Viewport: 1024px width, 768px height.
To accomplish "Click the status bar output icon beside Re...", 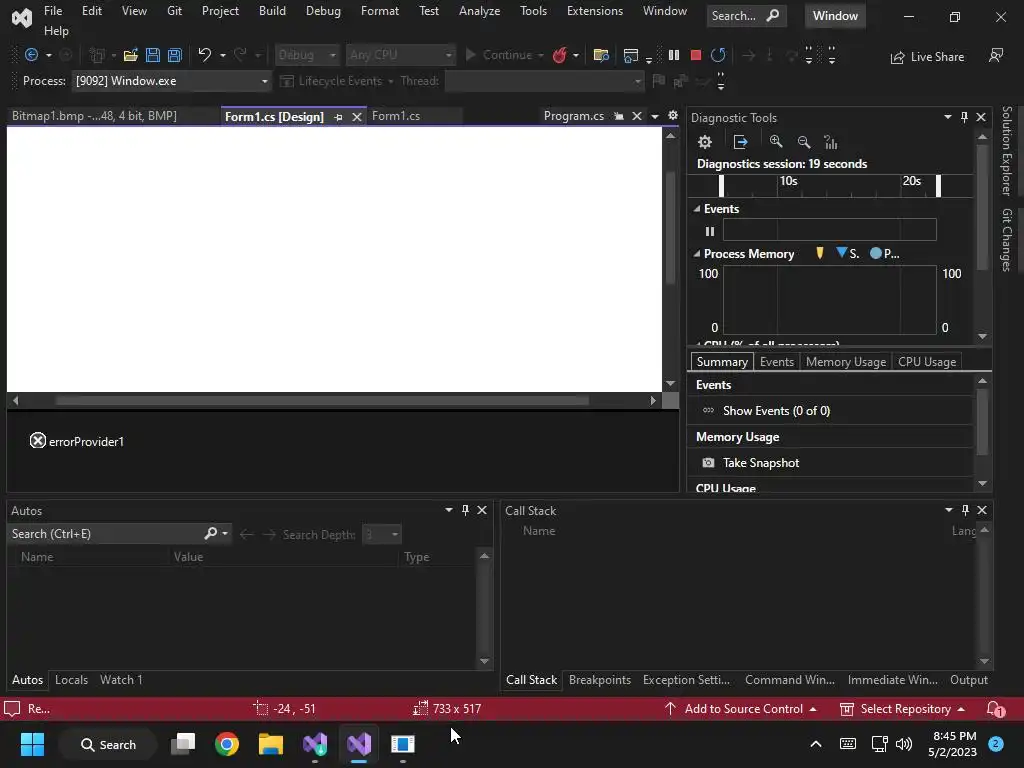I will [x=12, y=709].
